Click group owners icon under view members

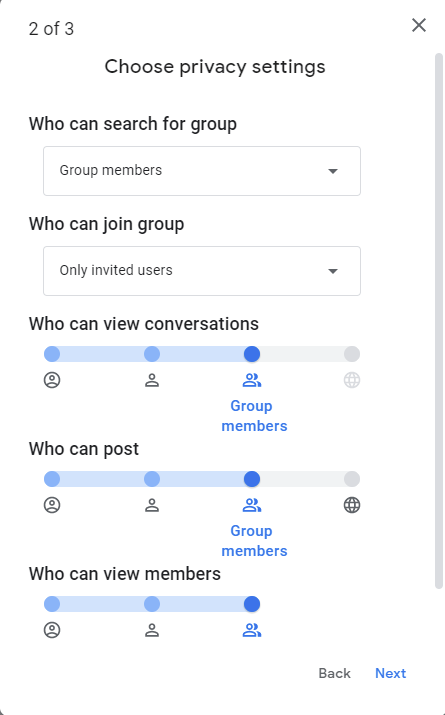[52, 630]
